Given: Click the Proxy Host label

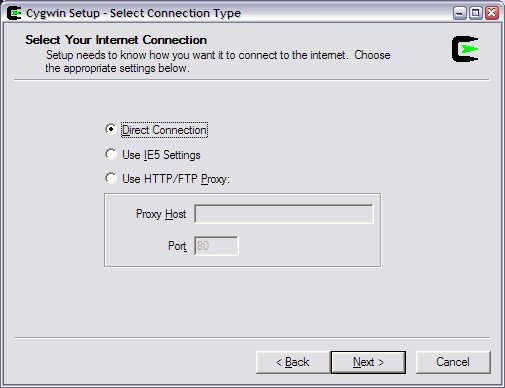Looking at the screenshot, I should click(x=161, y=214).
